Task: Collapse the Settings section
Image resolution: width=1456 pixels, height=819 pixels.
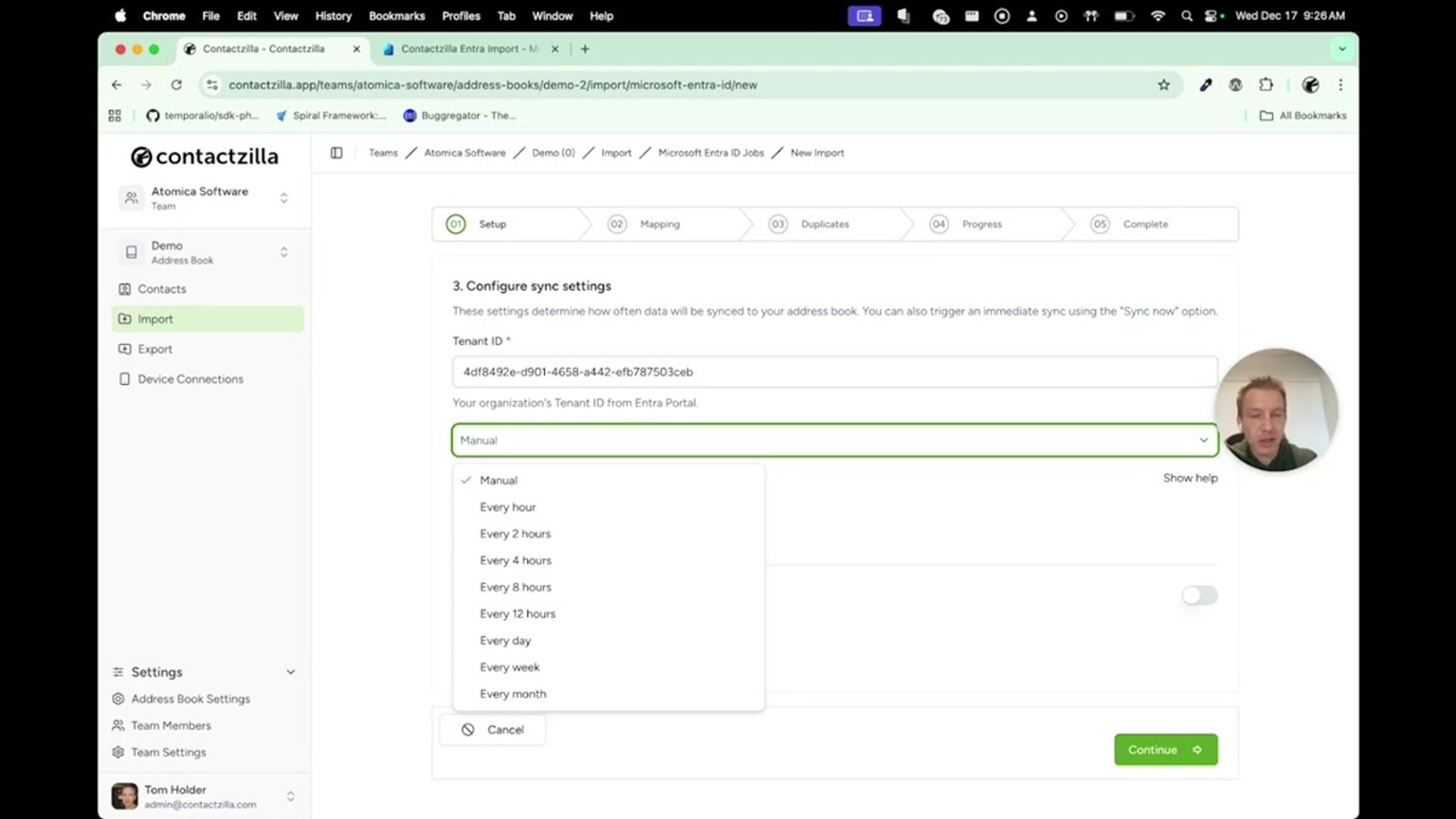Action: [x=291, y=672]
